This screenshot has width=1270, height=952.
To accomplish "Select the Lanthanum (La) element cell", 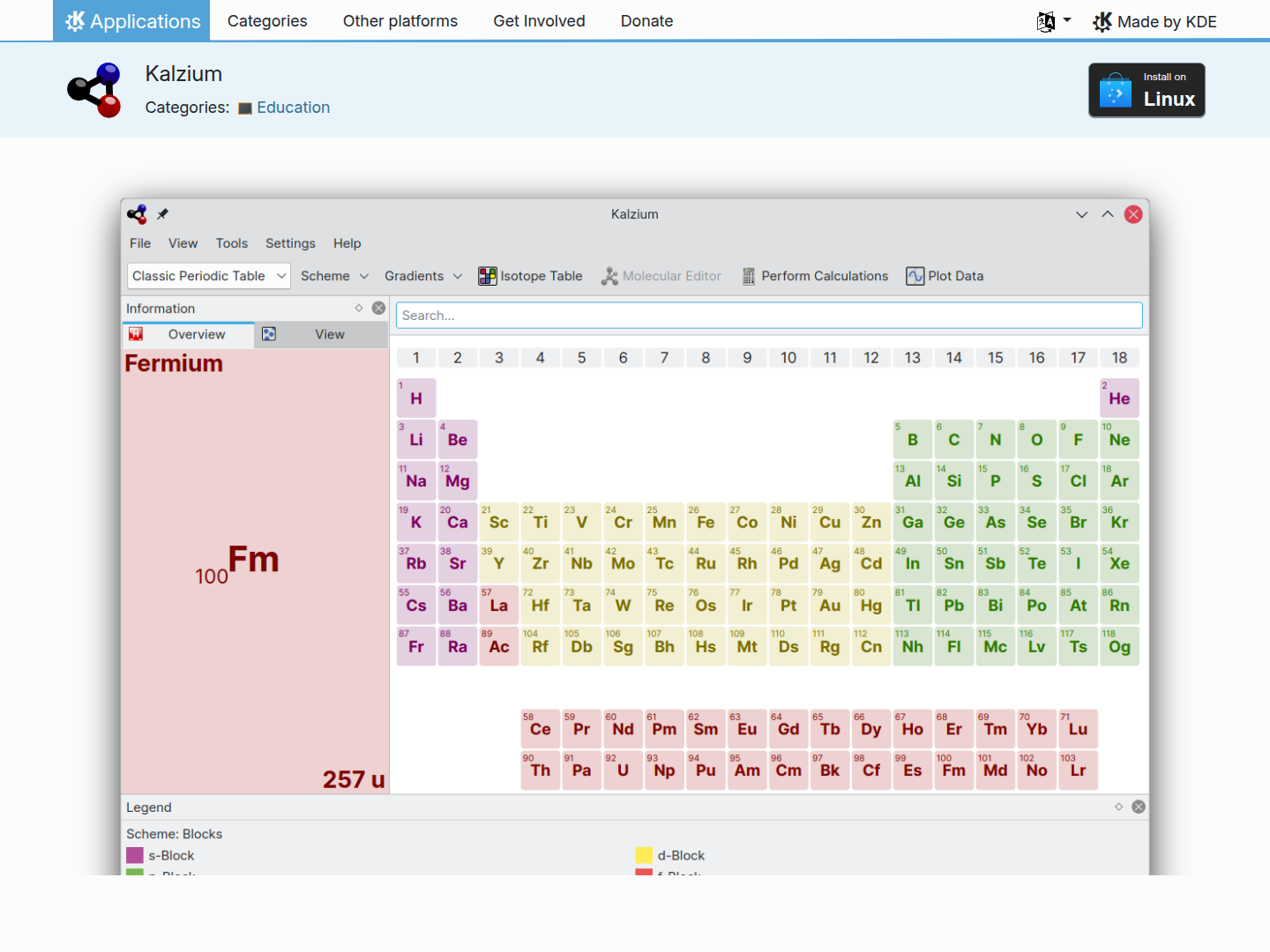I will tap(499, 606).
